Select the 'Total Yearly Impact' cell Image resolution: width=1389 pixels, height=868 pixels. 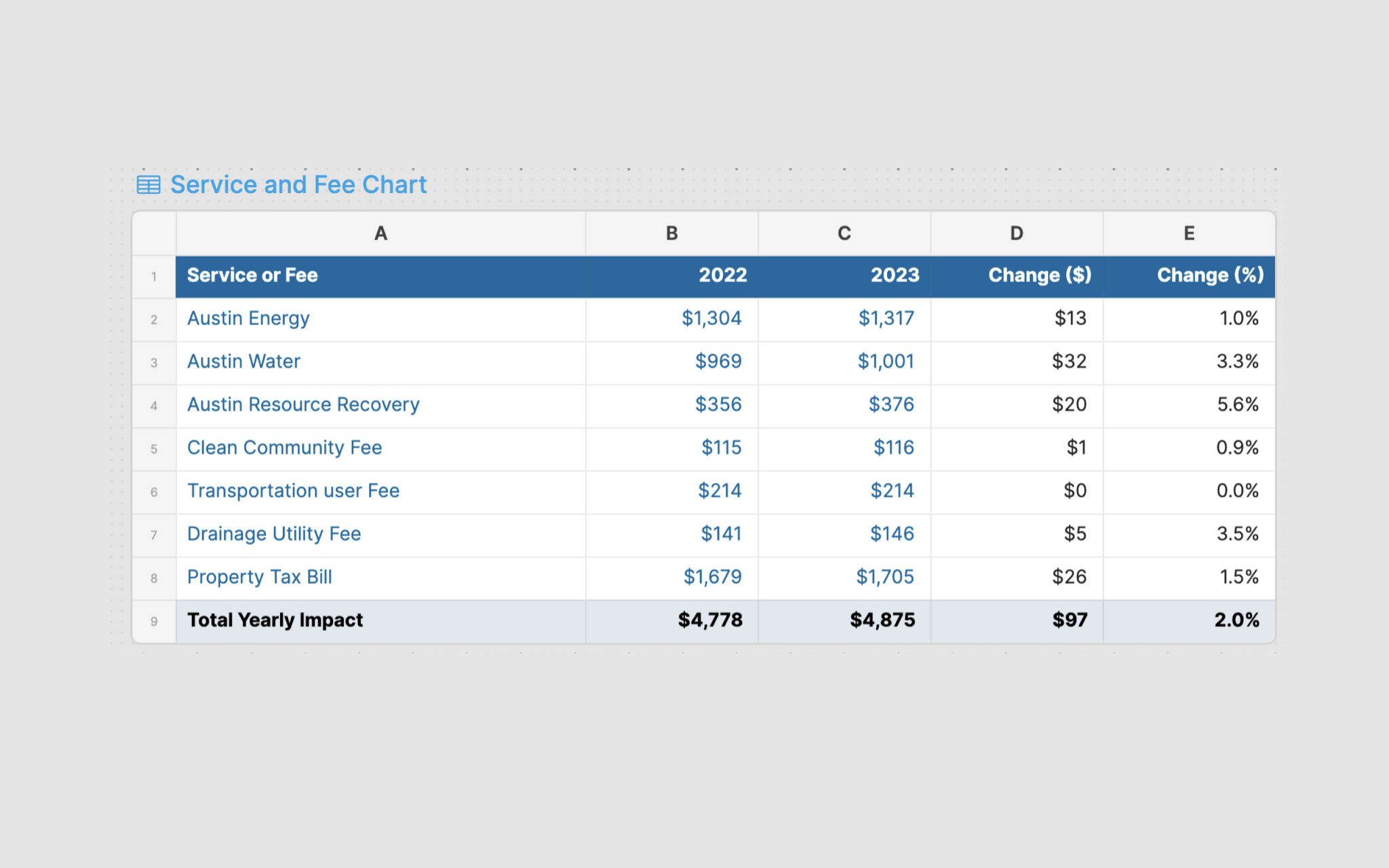[381, 621]
